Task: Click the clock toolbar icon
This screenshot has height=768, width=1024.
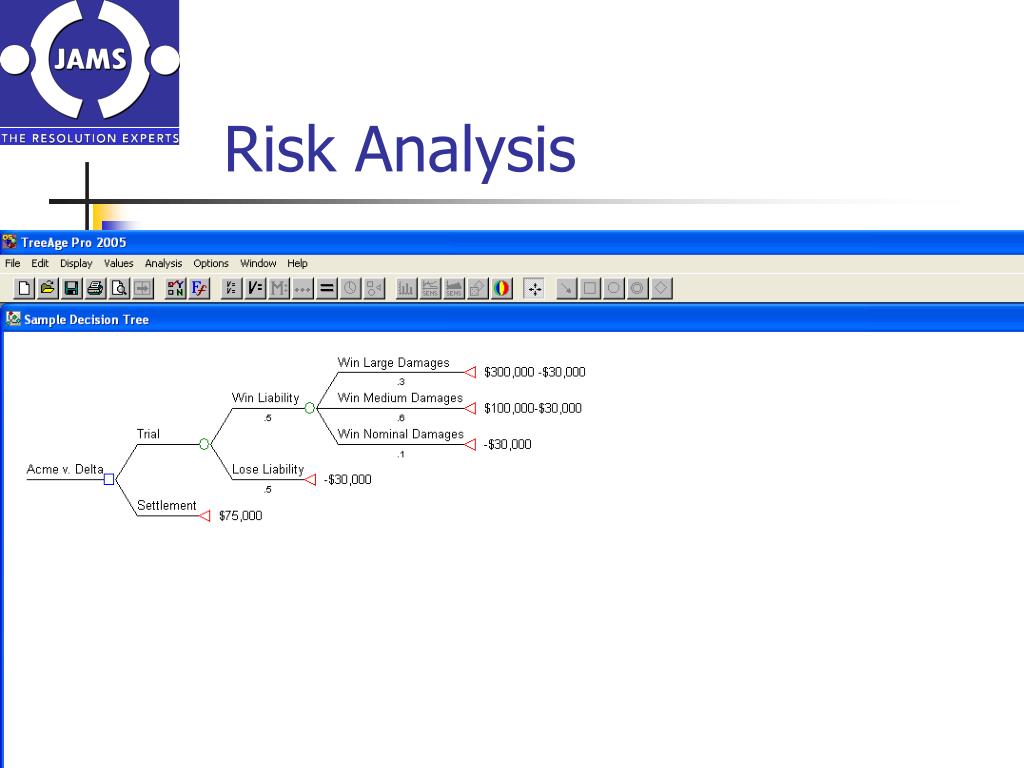Action: point(351,288)
